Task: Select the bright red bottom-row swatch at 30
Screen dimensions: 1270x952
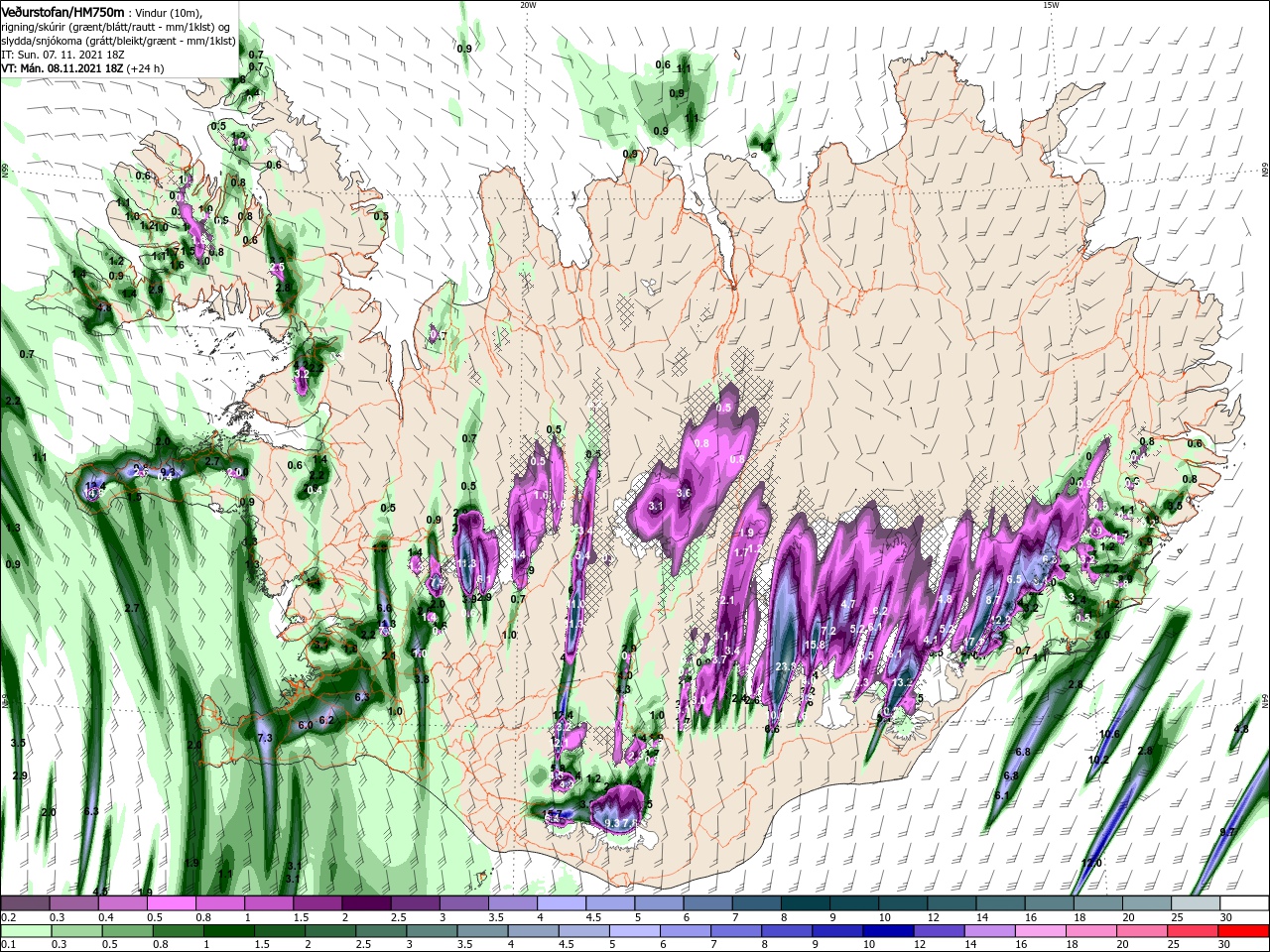Action: [x=1243, y=931]
